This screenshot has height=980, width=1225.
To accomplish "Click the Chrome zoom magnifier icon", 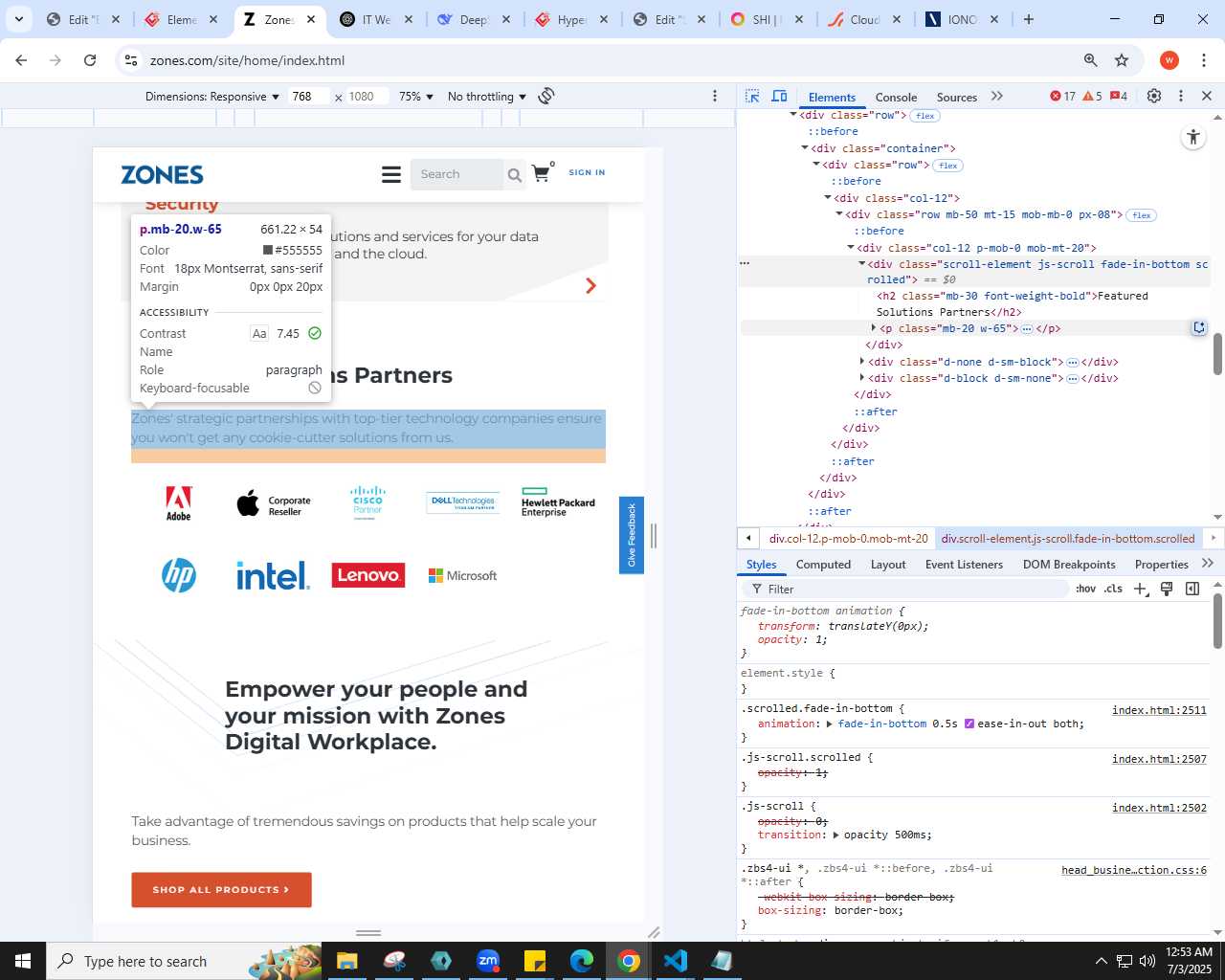I will click(1090, 60).
